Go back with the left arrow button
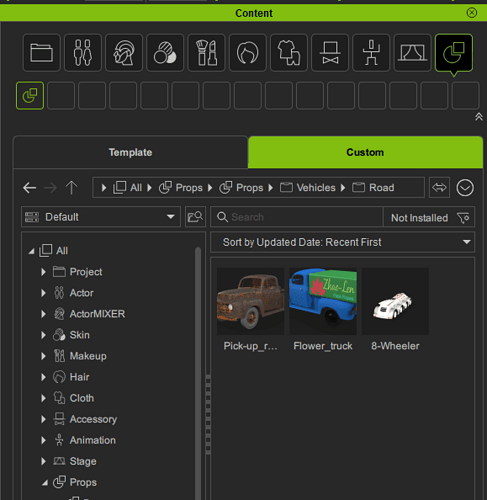Image resolution: width=487 pixels, height=500 pixels. [x=29, y=188]
